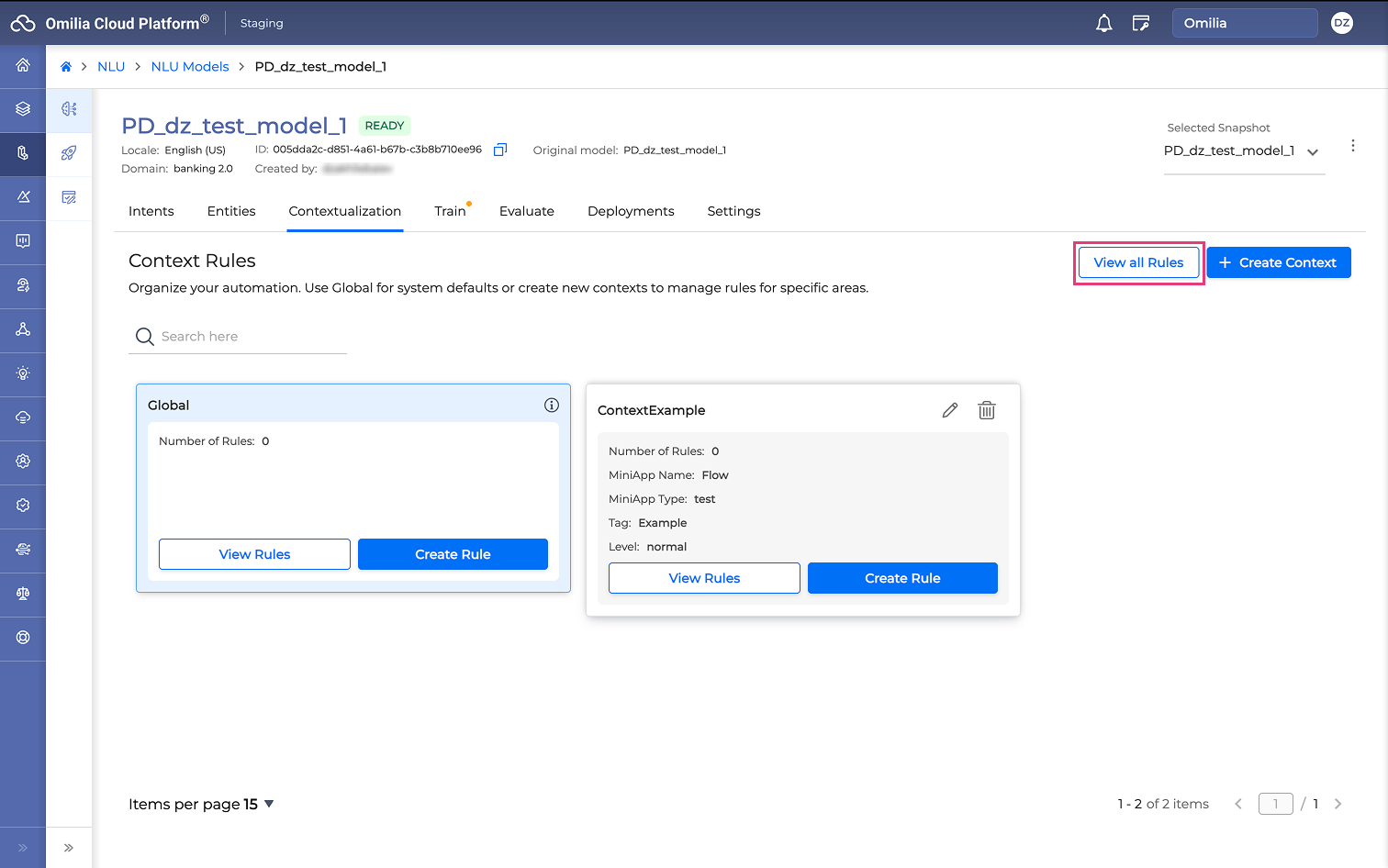Expand the Selected Snapshot dropdown
Screen dimensions: 1388x868
(1312, 152)
